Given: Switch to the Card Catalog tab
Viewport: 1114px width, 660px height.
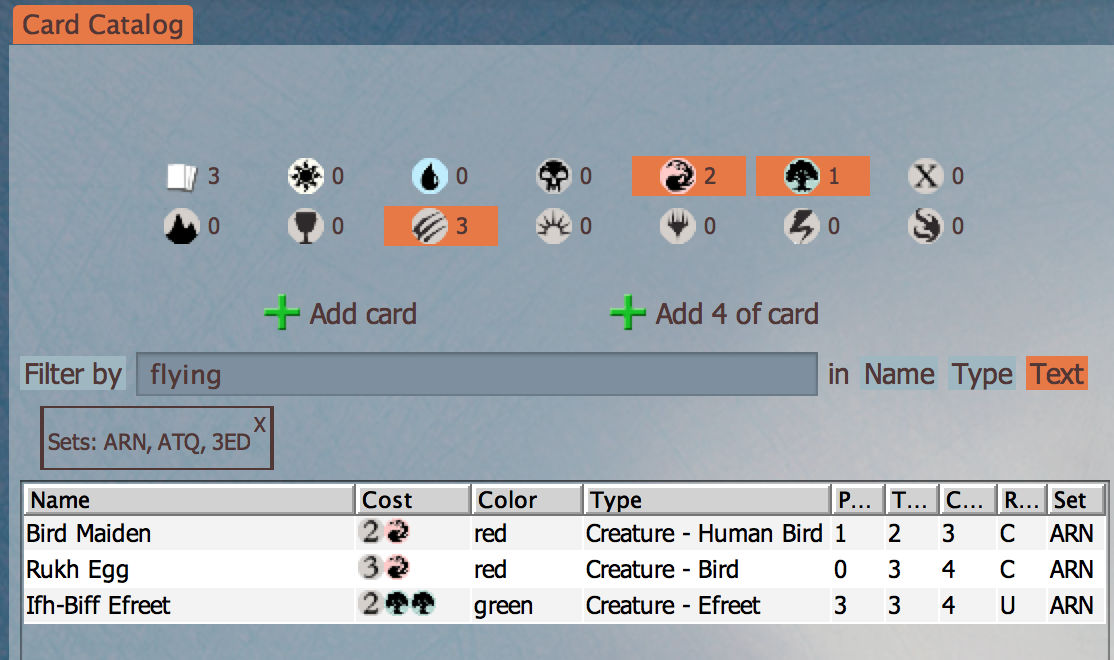Looking at the screenshot, I should tap(103, 24).
